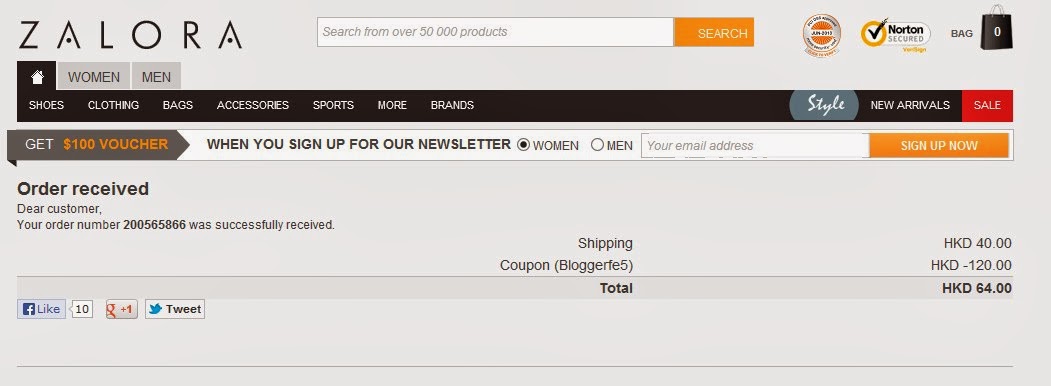The width and height of the screenshot is (1051, 386).
Task: Switch to the MEN tab
Action: coord(156,76)
